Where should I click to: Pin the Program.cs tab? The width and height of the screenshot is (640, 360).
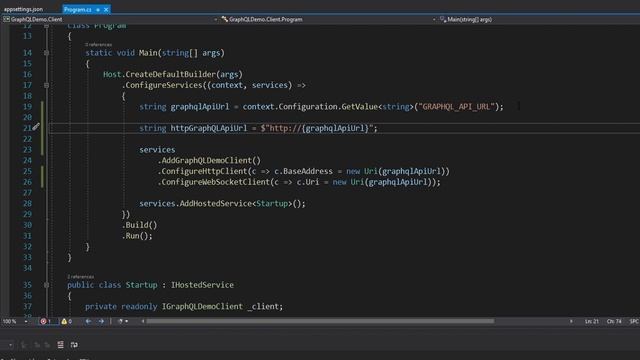(98, 9)
